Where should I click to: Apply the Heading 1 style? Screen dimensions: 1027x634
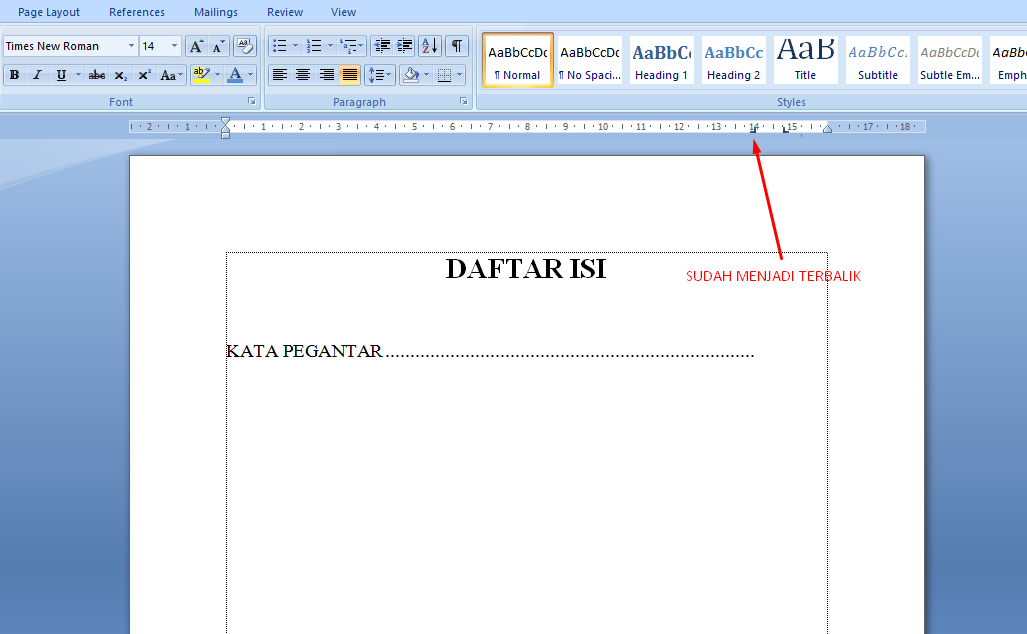[662, 60]
